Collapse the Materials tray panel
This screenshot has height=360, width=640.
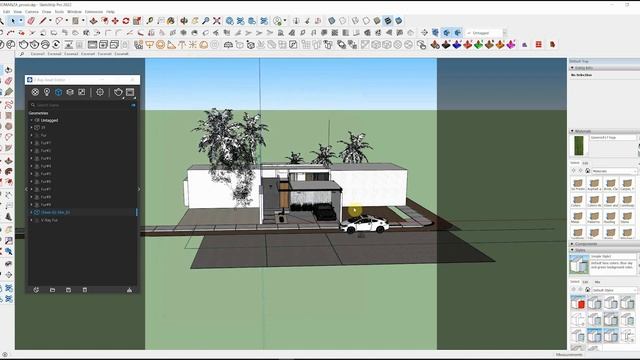(x=572, y=131)
